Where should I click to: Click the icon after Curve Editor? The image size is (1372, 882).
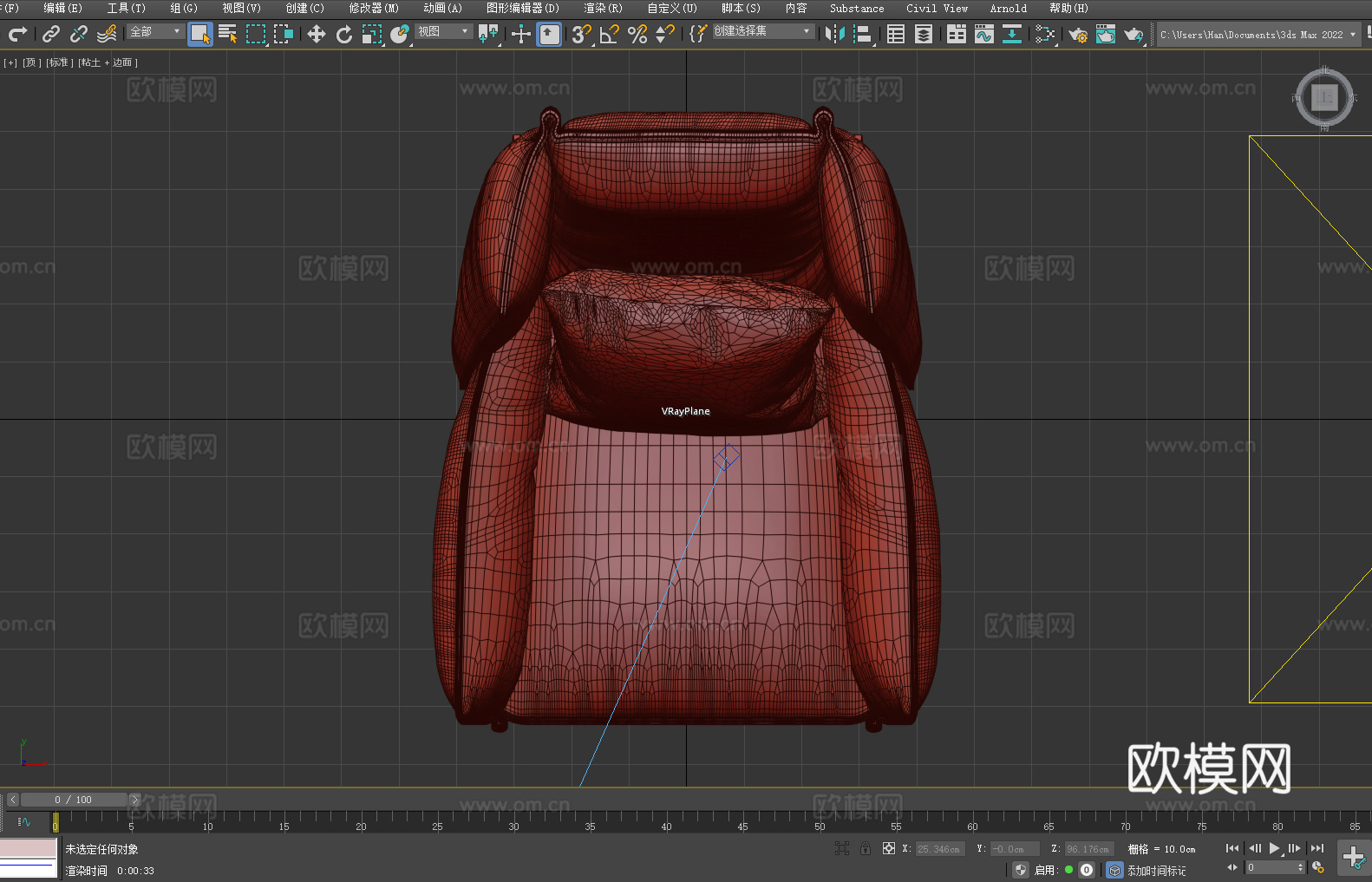pyautogui.click(x=1012, y=34)
